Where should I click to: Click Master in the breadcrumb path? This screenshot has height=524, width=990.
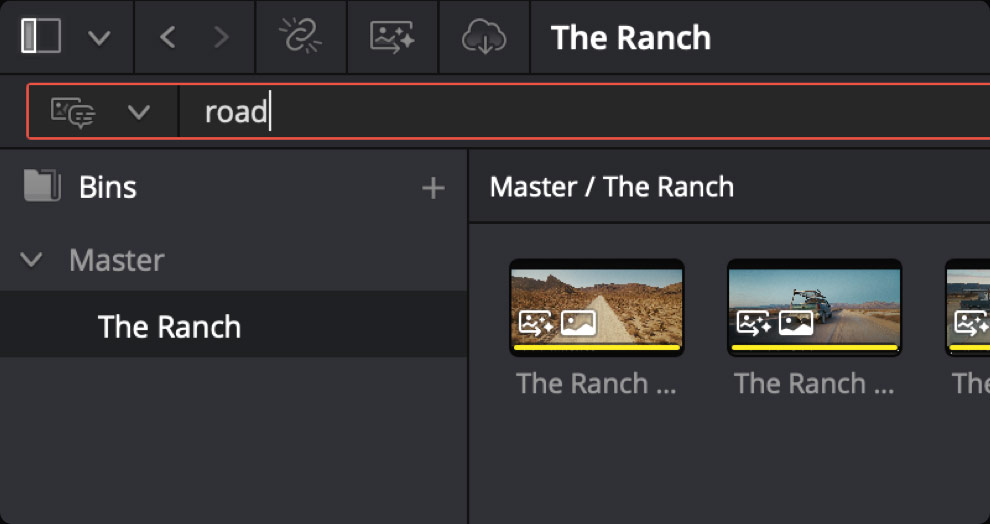coord(533,187)
